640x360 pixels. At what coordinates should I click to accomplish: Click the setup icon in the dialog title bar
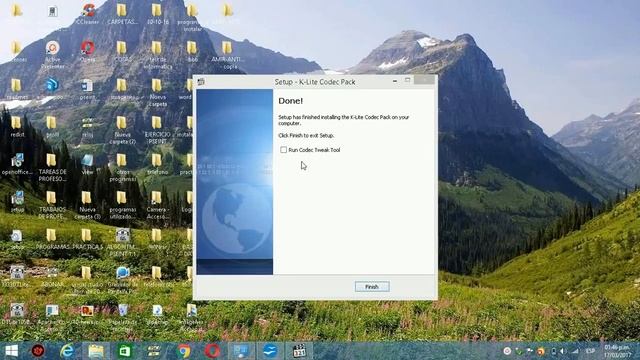pyautogui.click(x=201, y=82)
